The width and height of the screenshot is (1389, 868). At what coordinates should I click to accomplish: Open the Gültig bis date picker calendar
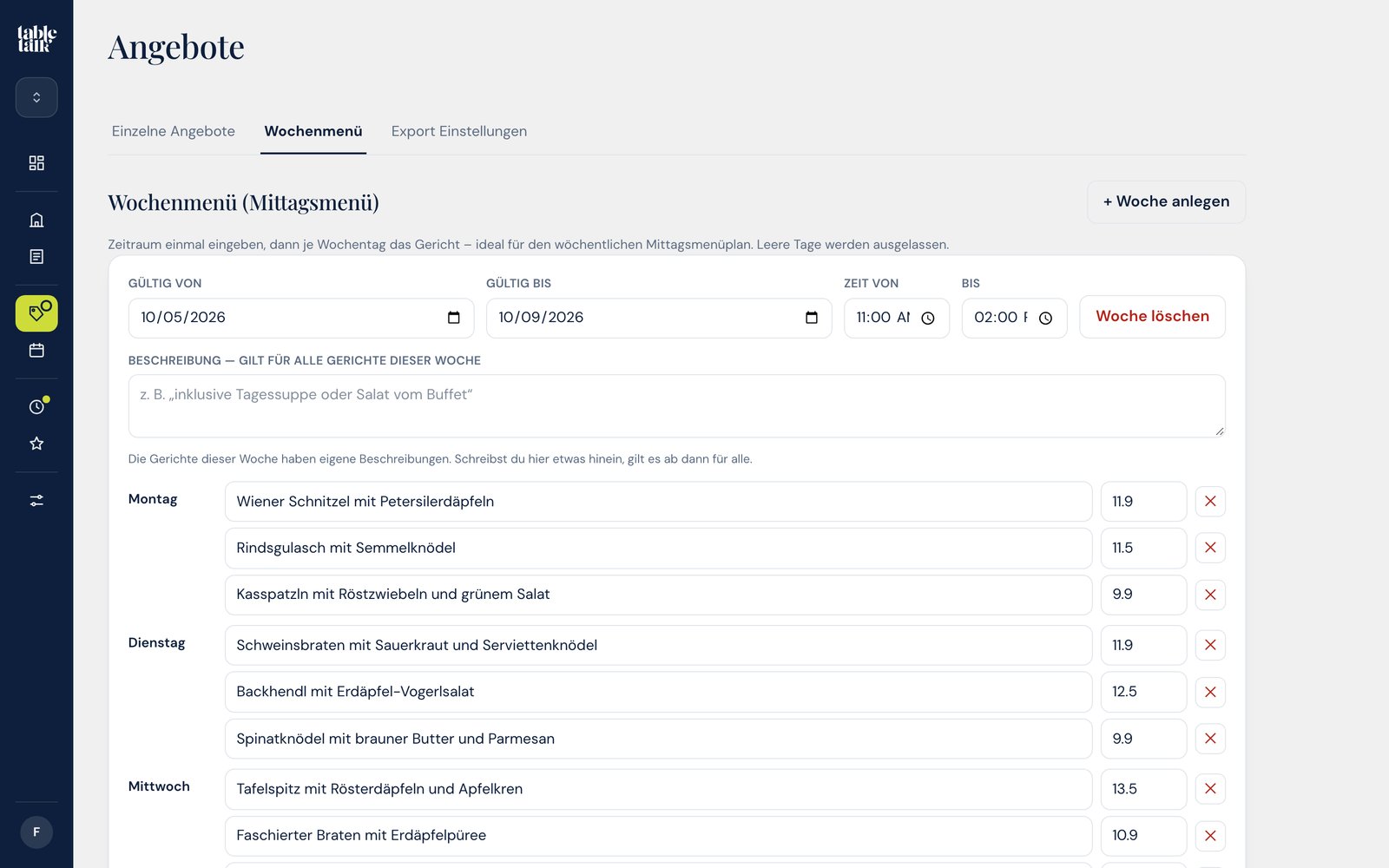812,318
